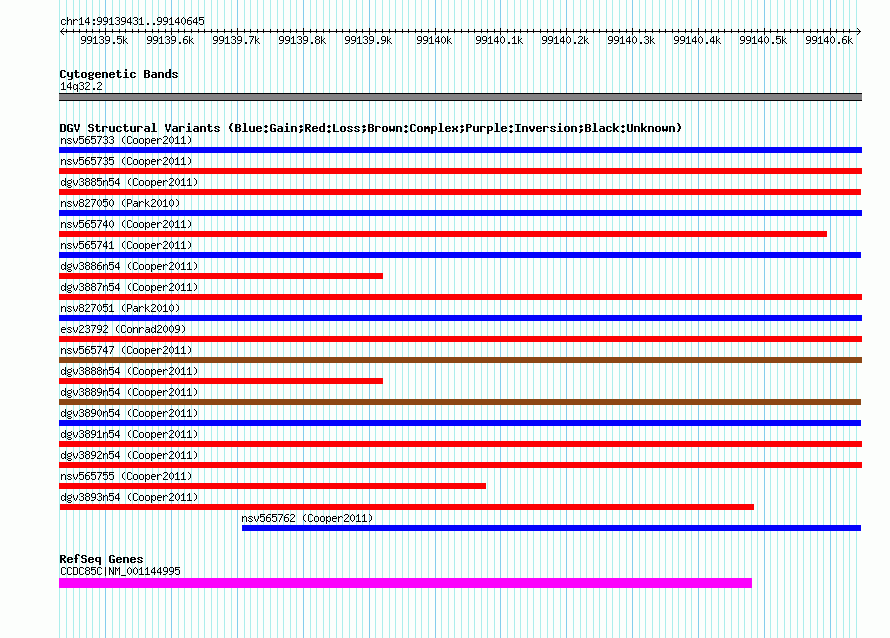Click the red bar under dgv3892n54

click(x=460, y=465)
